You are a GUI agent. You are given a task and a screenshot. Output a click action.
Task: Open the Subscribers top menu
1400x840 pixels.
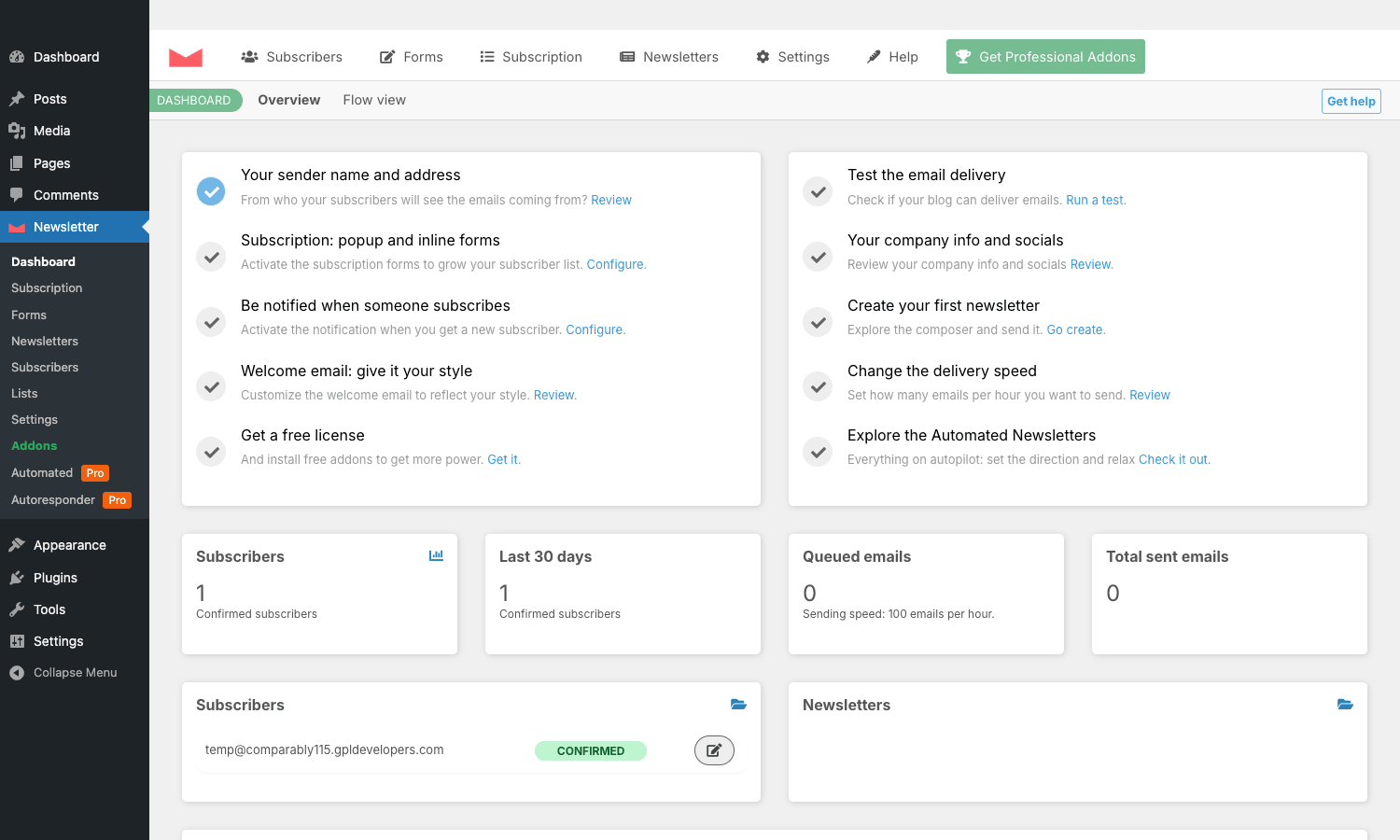point(291,57)
